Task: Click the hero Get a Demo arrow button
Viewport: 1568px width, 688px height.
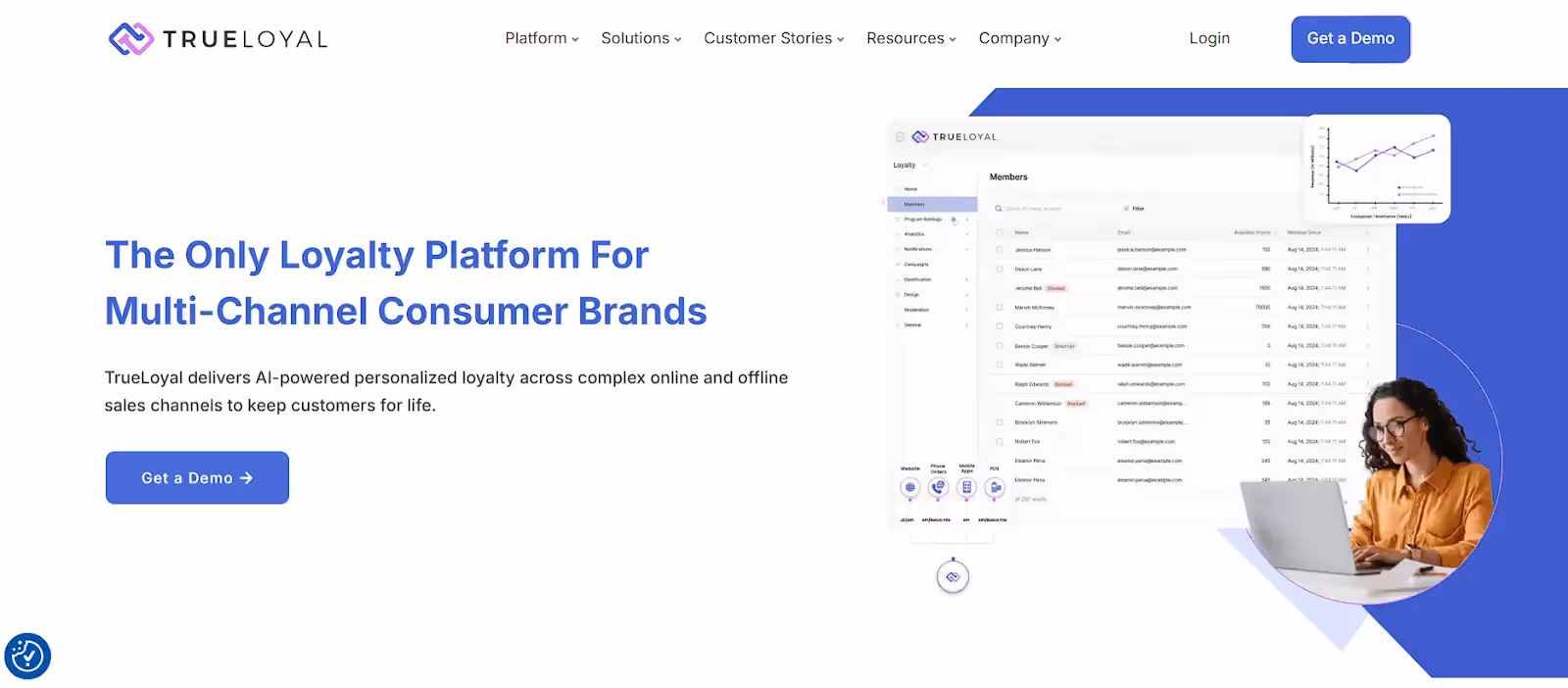Action: (197, 478)
